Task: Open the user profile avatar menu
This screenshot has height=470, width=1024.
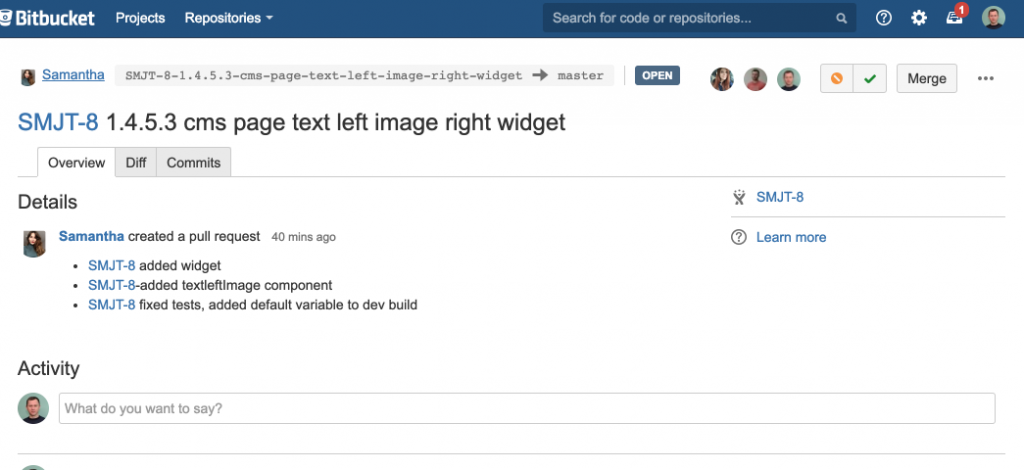Action: tap(993, 18)
